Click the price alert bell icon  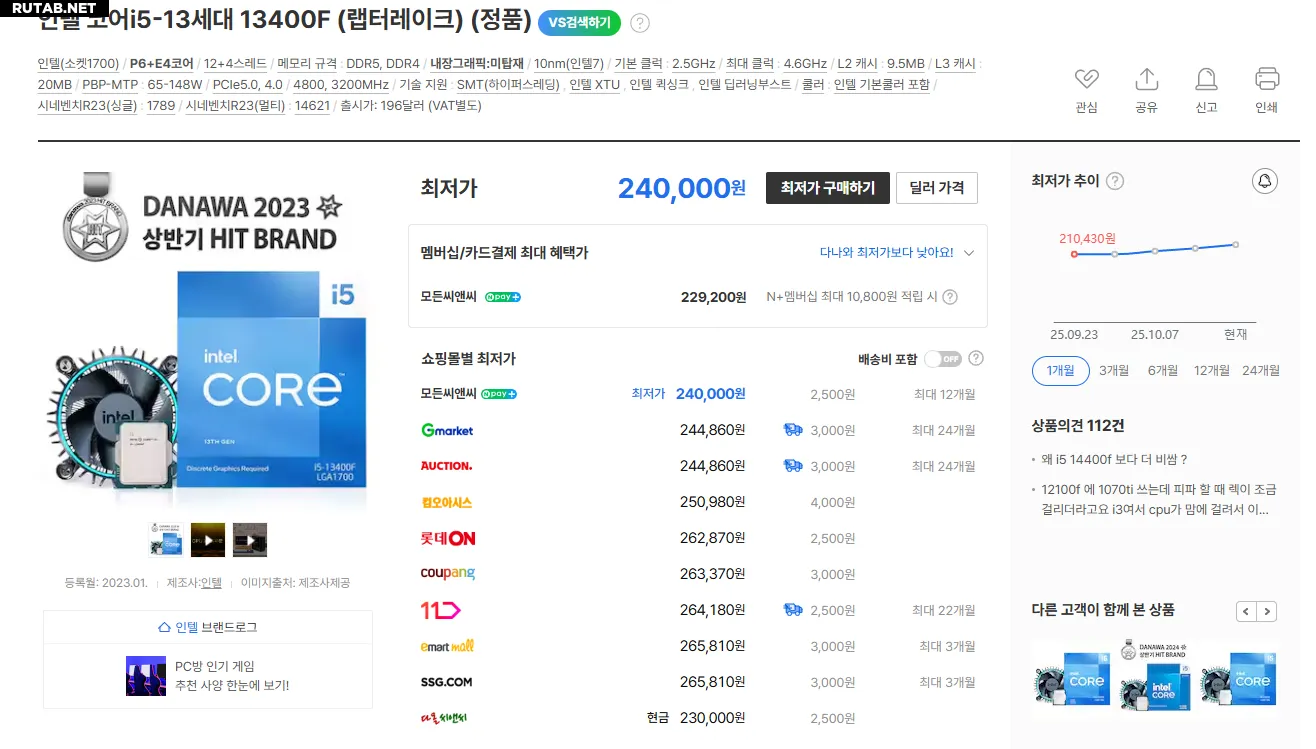1265,181
